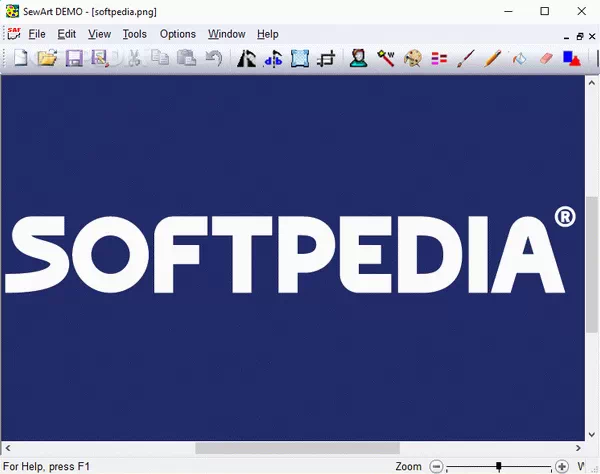Open the portrait face tool icon
The image size is (600, 474).
pyautogui.click(x=359, y=59)
